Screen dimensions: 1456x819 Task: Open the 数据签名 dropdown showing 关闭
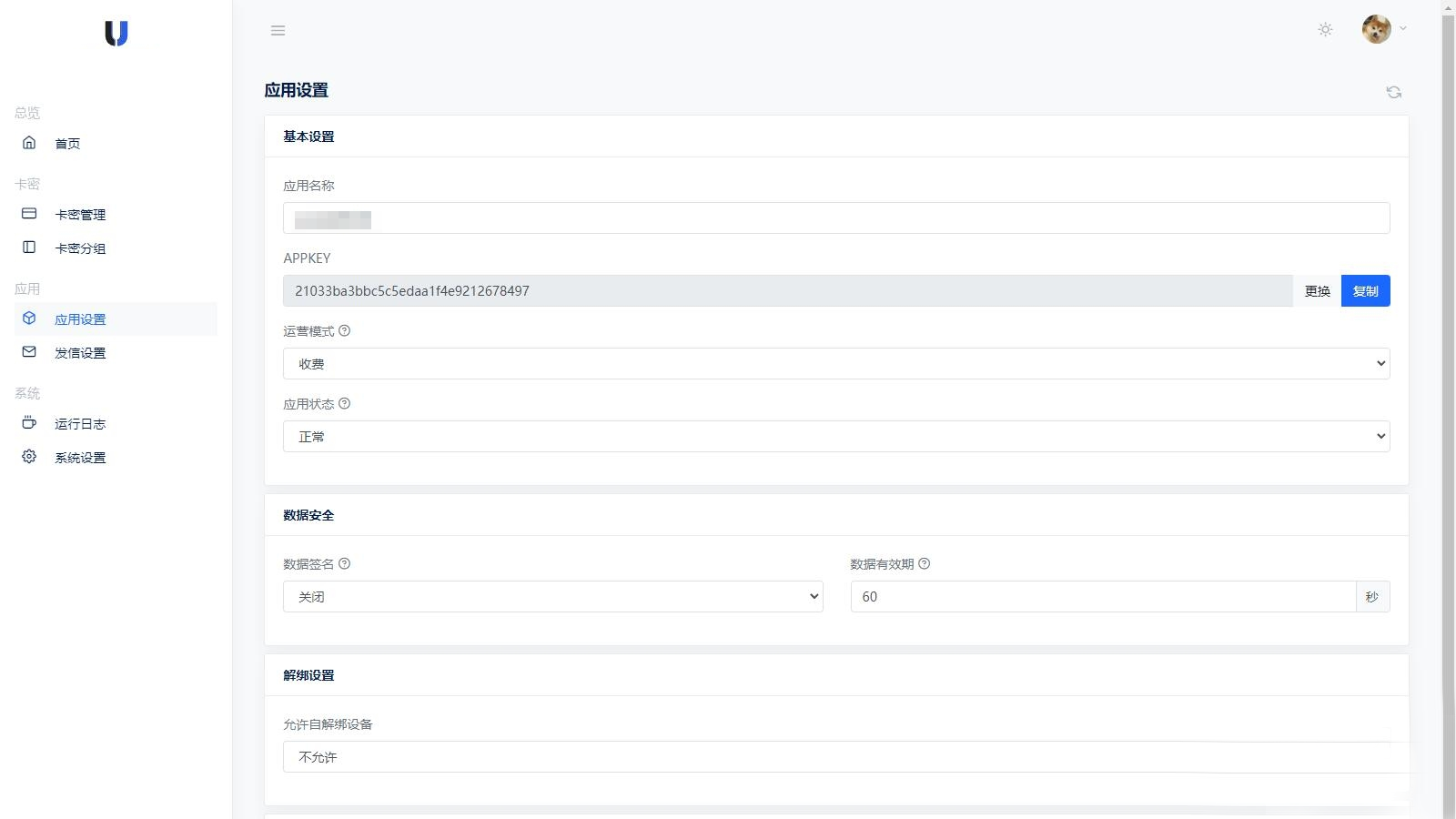tap(553, 597)
